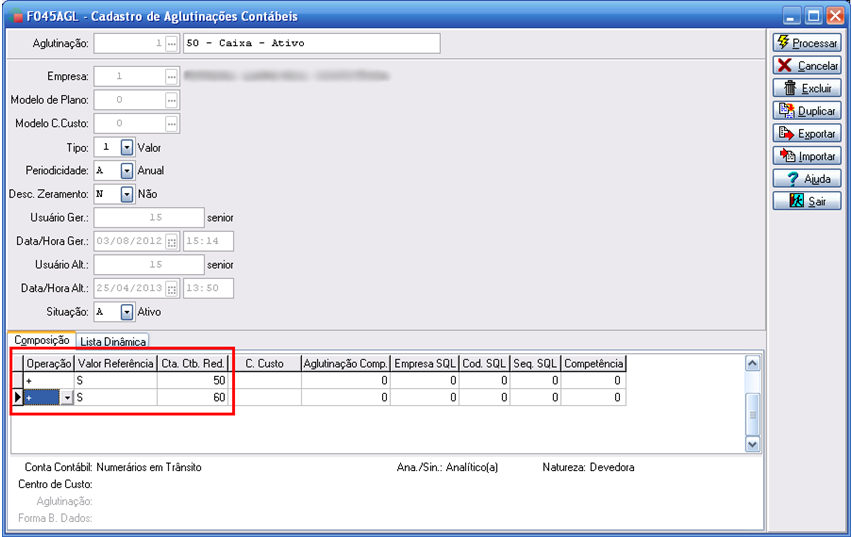Expand the Desc. Zeramento dropdown

[x=127, y=194]
